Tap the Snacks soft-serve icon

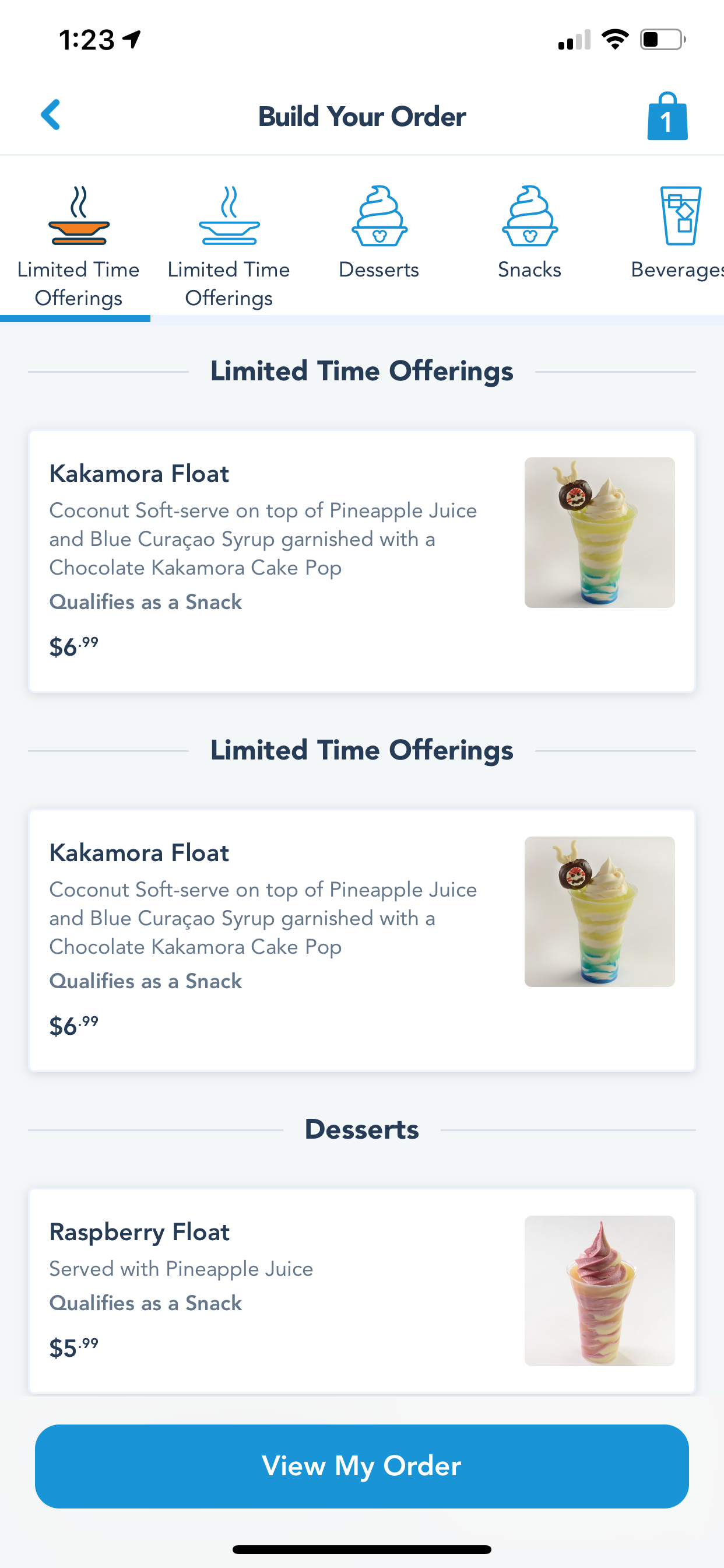click(x=529, y=216)
